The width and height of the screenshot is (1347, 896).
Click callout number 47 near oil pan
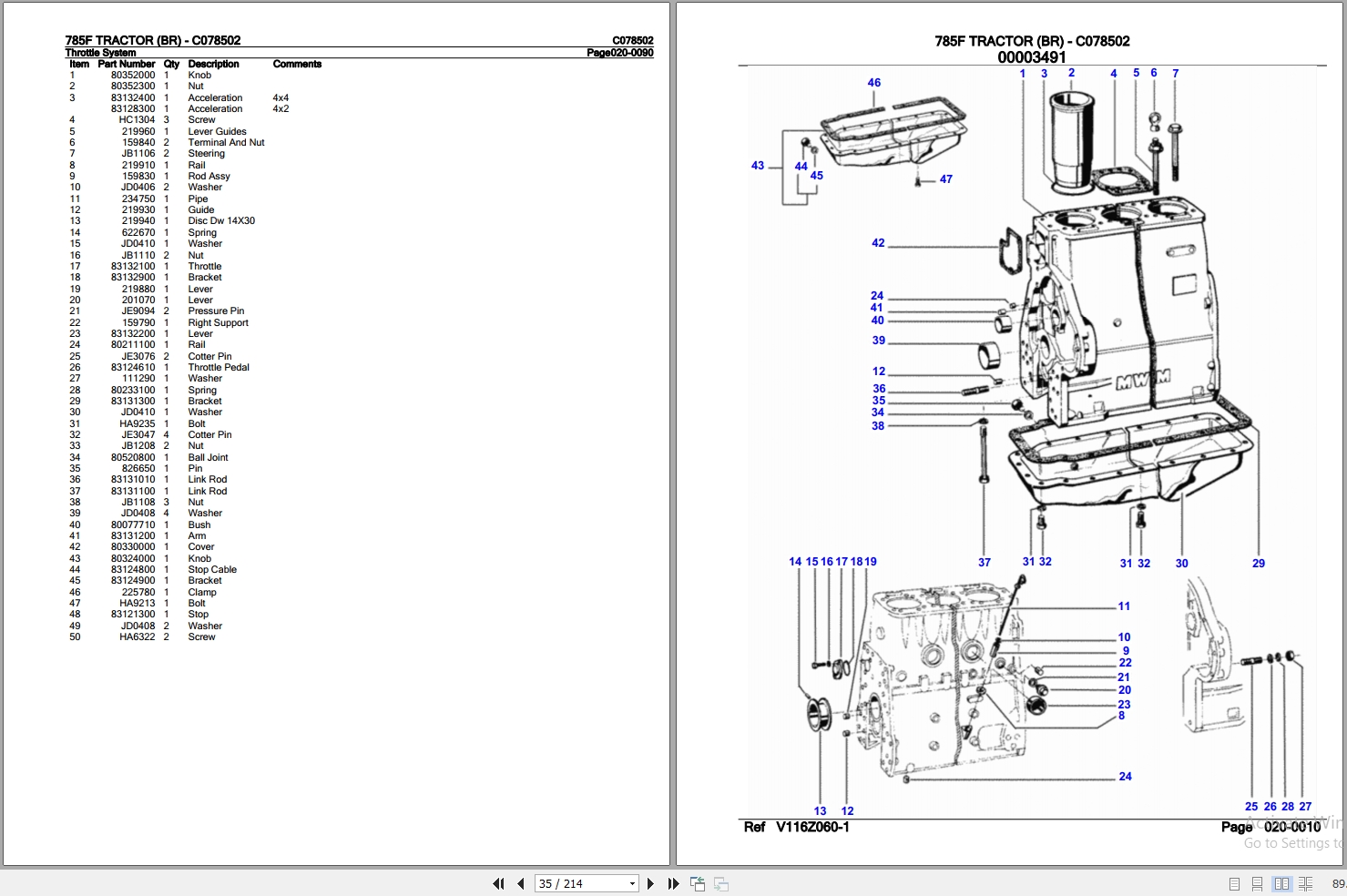coord(946,179)
